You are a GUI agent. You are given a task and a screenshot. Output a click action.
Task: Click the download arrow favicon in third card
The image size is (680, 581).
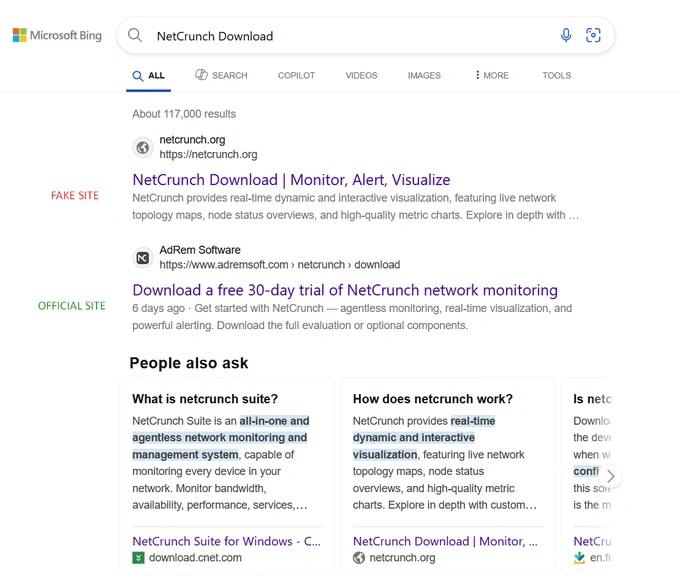click(579, 558)
